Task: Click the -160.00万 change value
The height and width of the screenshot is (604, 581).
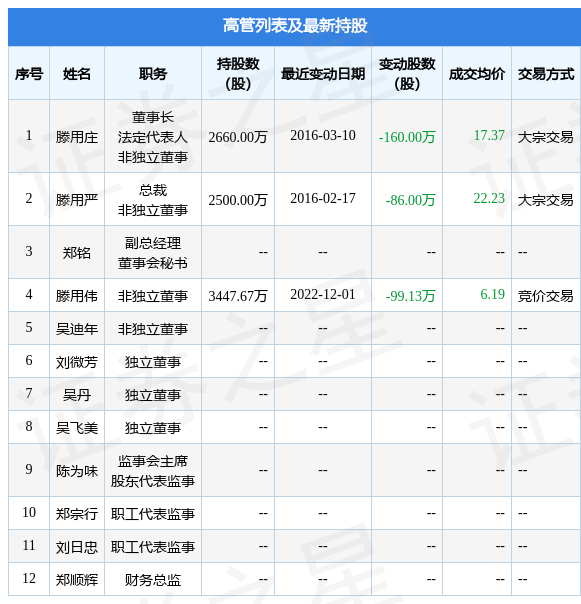Action: click(x=407, y=137)
